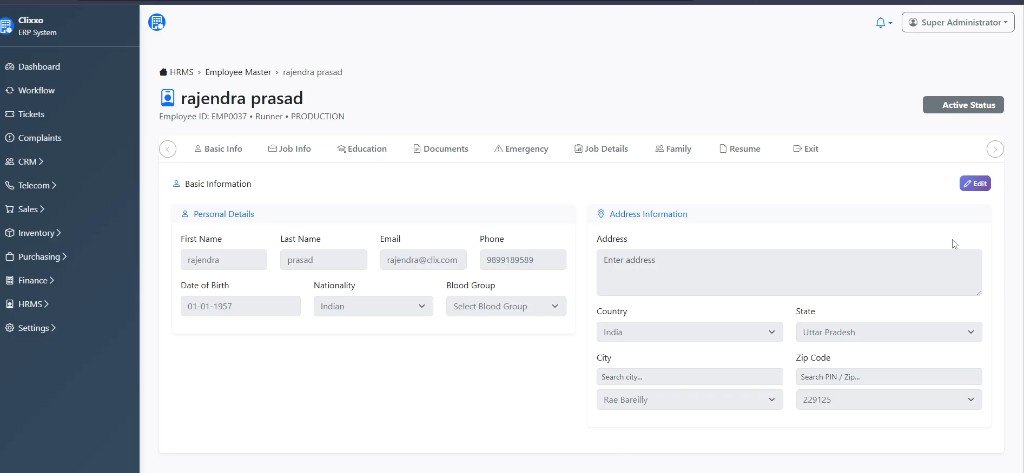Expand the Settings sidebar menu
1024x473 pixels.
(53, 328)
